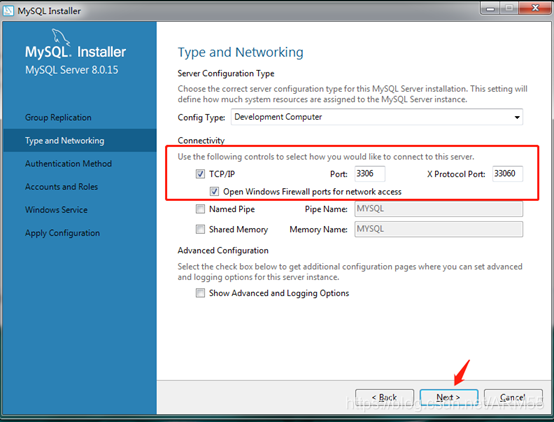Click the Back button
Screen dimensions: 554x422
click(384, 398)
